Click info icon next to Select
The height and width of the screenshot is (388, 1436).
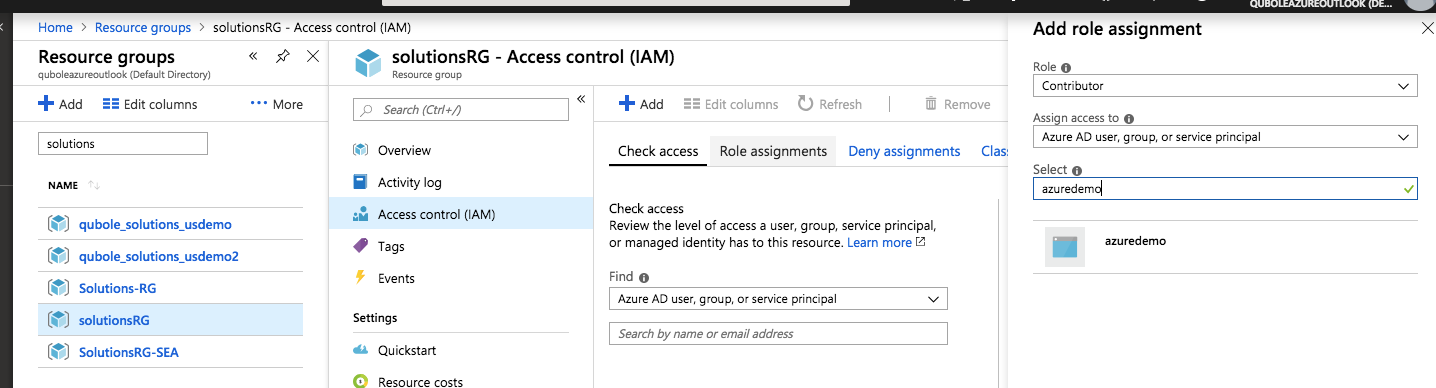[x=1078, y=170]
